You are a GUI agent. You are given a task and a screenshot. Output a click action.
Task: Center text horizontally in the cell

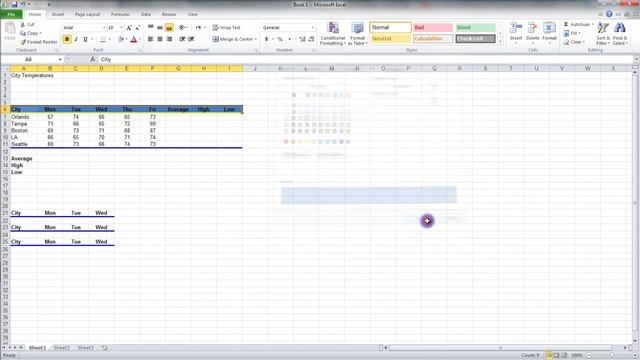(160, 39)
